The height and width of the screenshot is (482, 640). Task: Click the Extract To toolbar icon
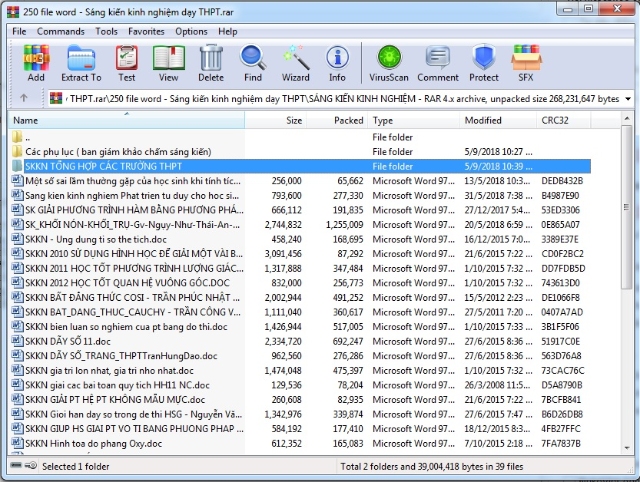(x=81, y=63)
